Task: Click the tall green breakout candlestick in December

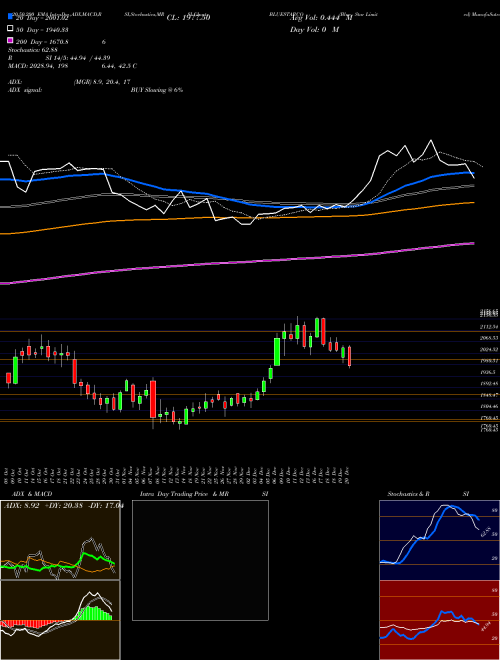Action: point(277,351)
